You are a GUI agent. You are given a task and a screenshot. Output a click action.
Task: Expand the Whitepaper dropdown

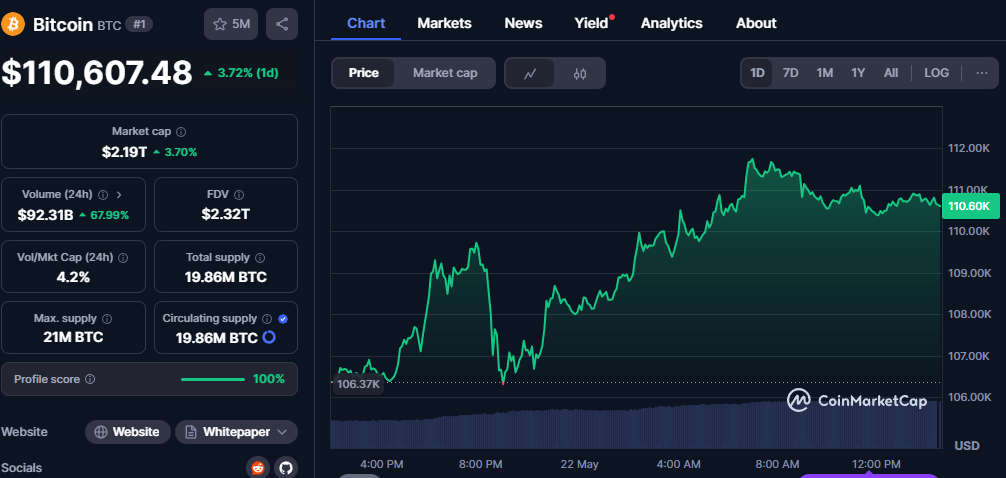tap(236, 432)
